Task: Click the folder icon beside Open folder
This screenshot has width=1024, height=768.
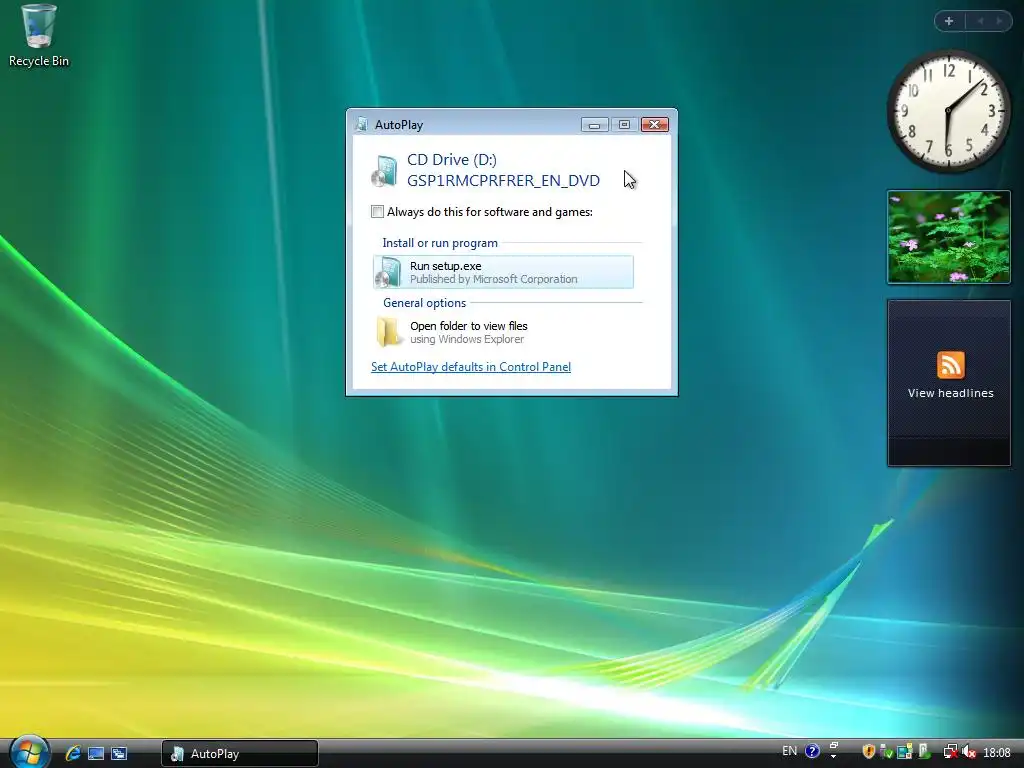Action: (x=389, y=332)
